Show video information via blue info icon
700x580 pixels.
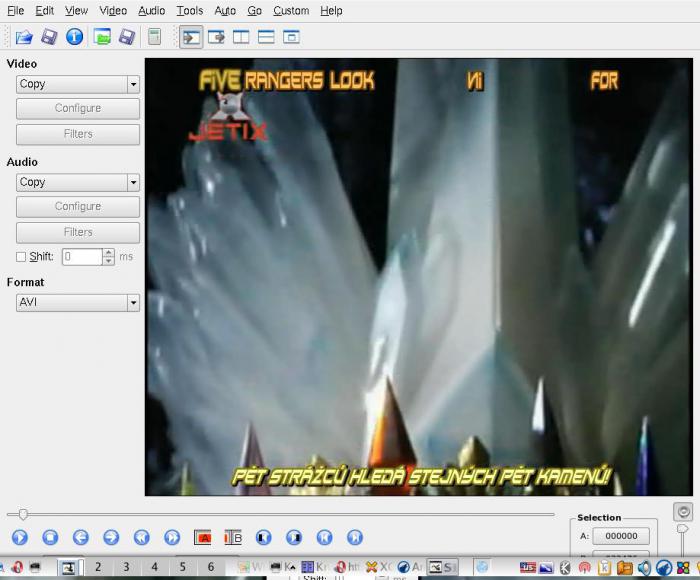75,37
